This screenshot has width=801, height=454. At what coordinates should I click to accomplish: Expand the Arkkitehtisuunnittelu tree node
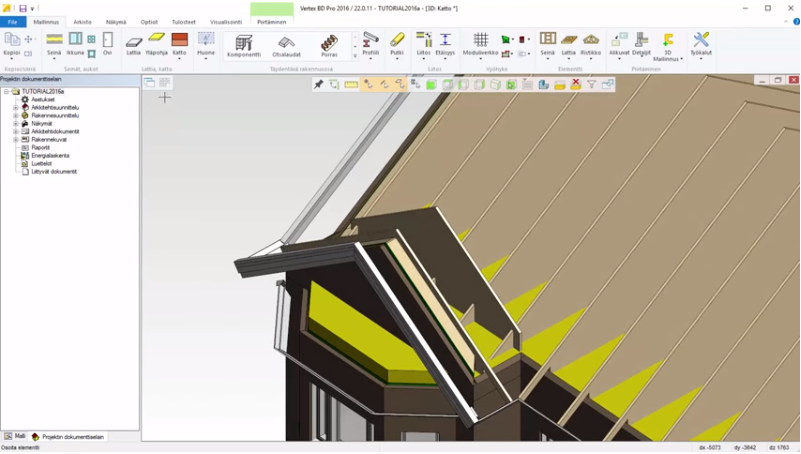click(x=16, y=108)
